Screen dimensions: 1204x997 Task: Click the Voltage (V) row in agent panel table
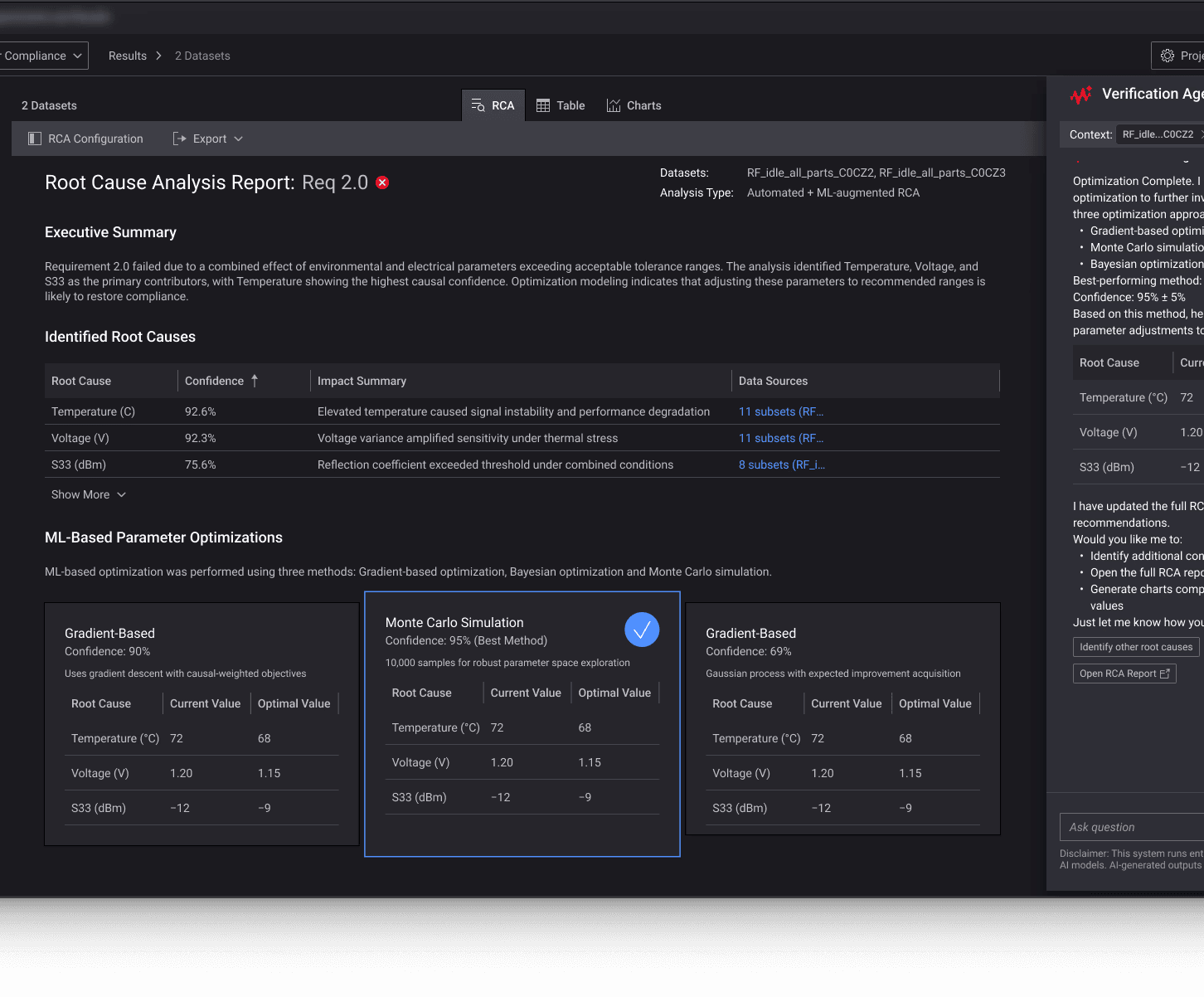(x=1138, y=432)
